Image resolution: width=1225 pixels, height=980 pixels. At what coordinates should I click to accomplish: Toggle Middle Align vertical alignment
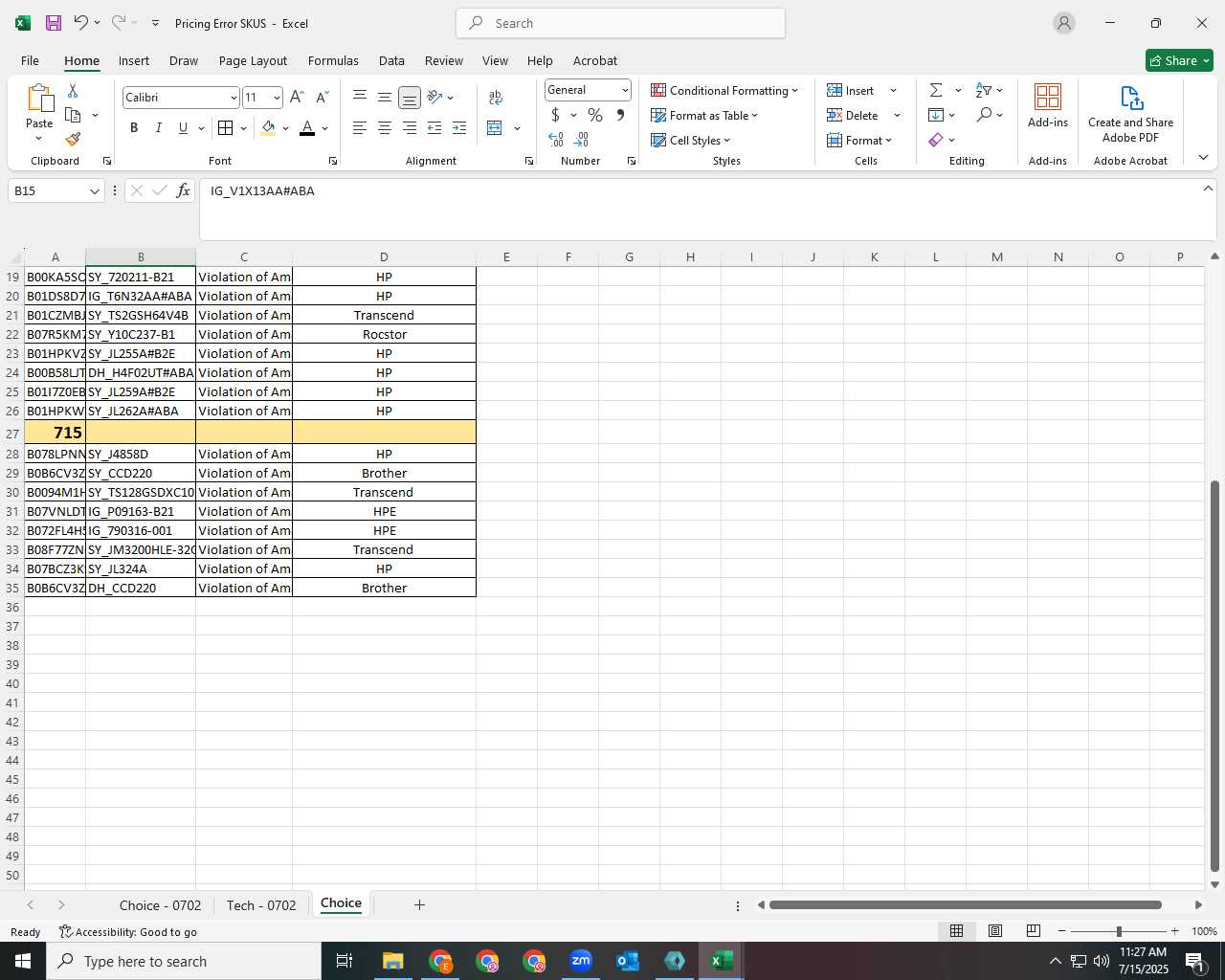click(x=385, y=97)
